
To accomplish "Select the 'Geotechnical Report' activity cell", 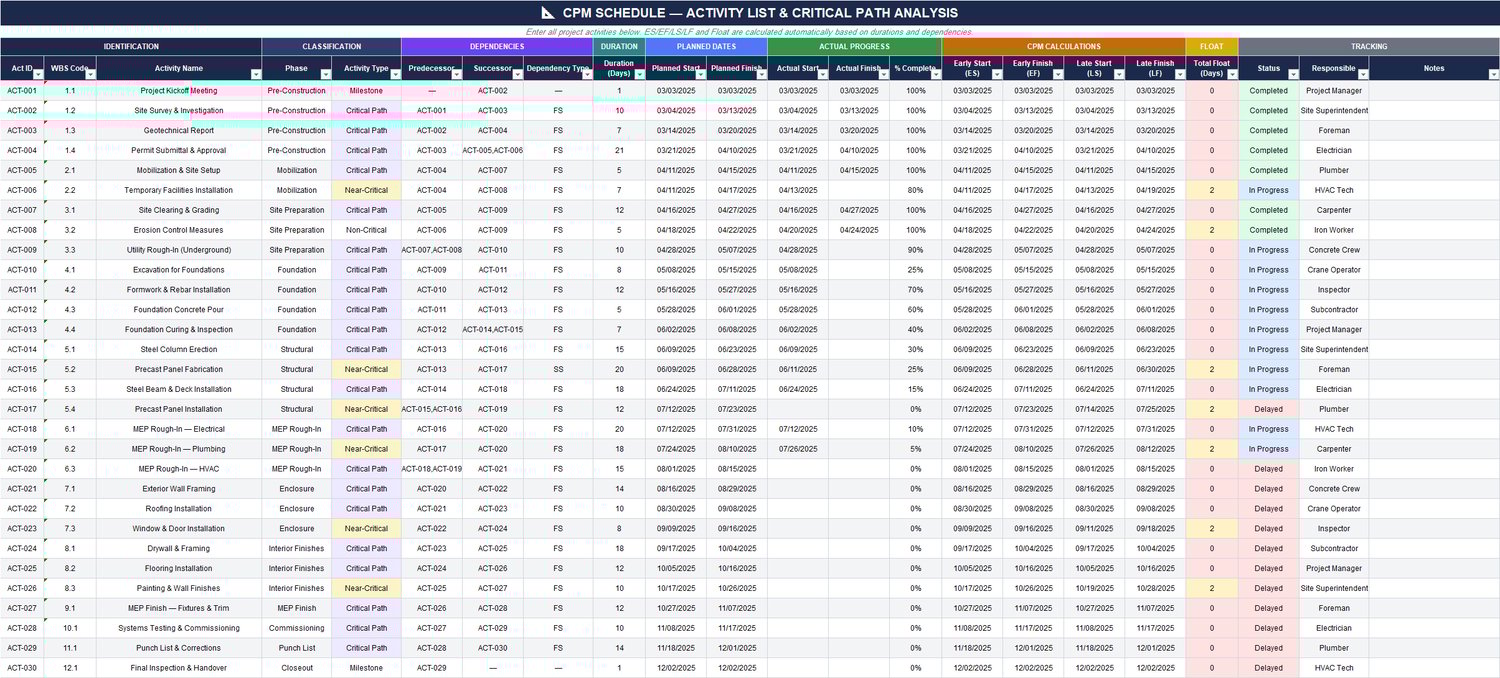I will [x=179, y=131].
